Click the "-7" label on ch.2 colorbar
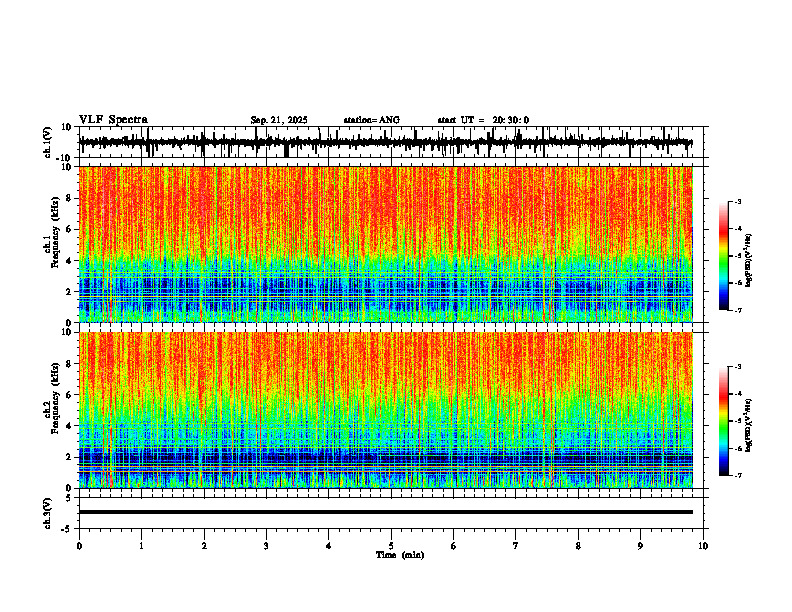792x612 pixels. click(x=738, y=475)
